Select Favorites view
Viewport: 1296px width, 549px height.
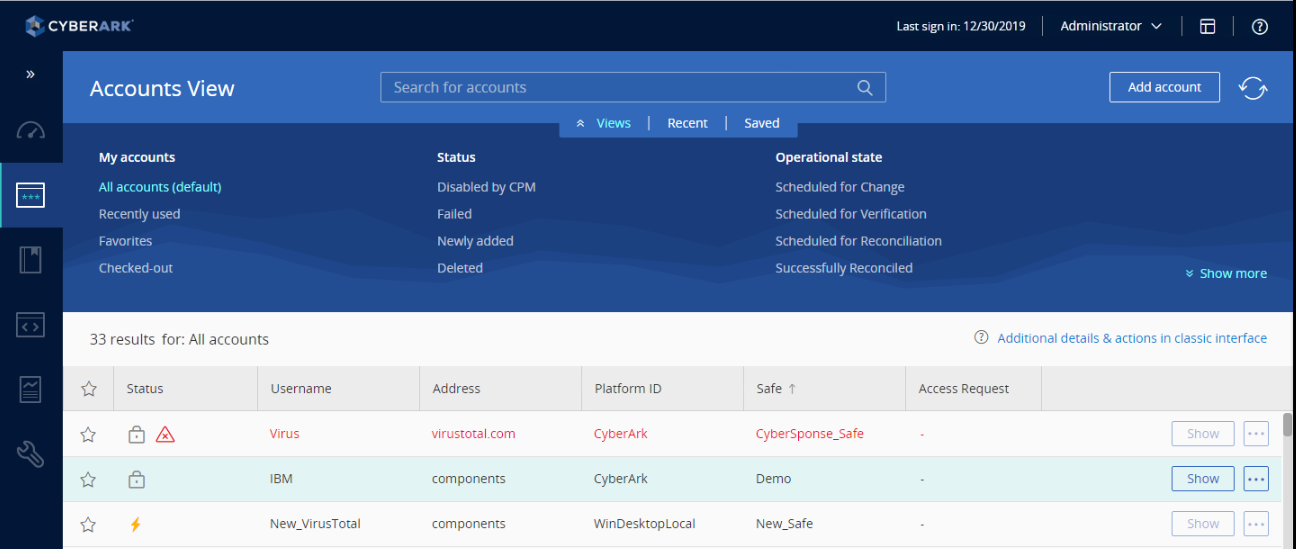(x=125, y=241)
